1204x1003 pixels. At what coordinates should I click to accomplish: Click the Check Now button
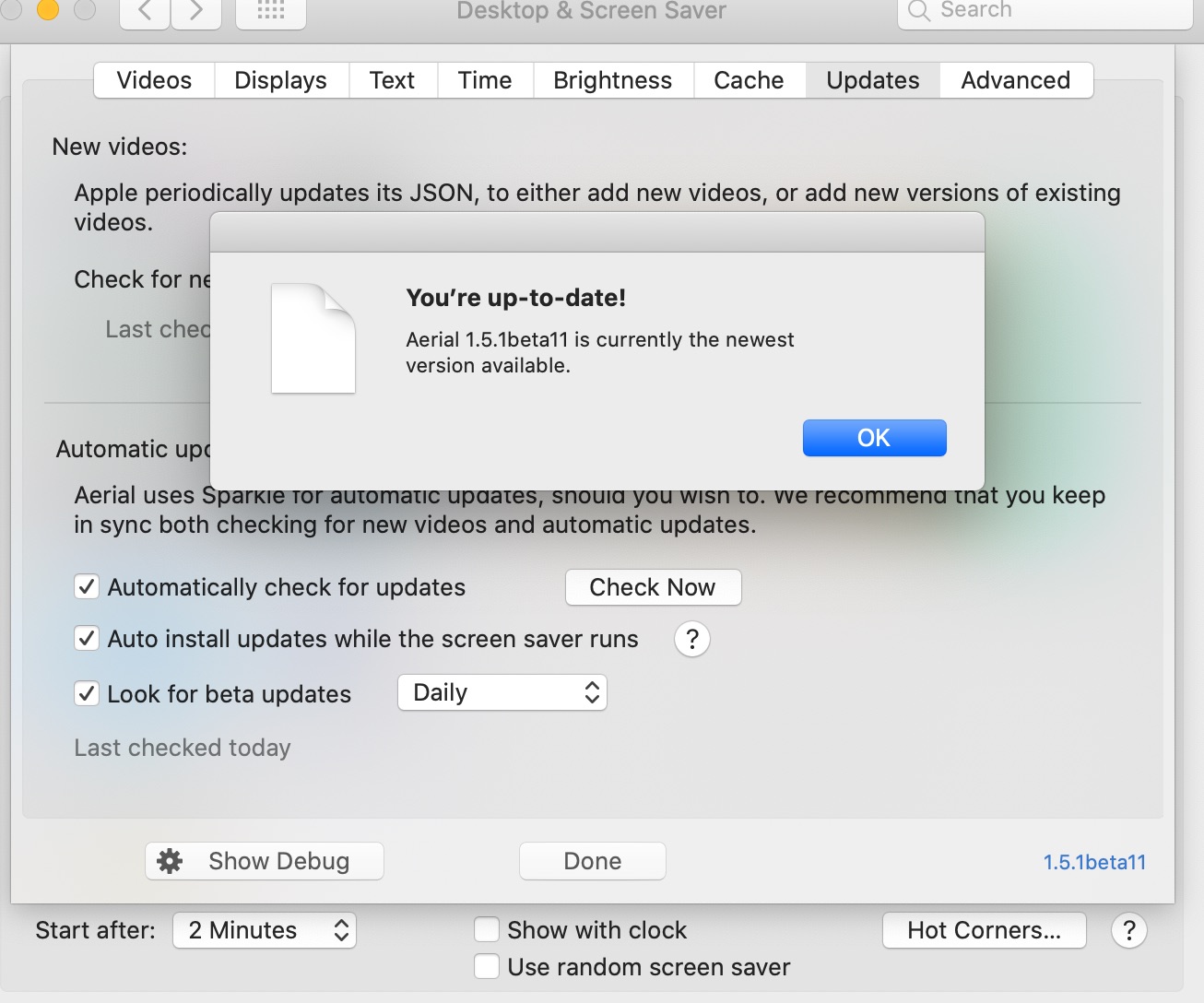(x=653, y=587)
